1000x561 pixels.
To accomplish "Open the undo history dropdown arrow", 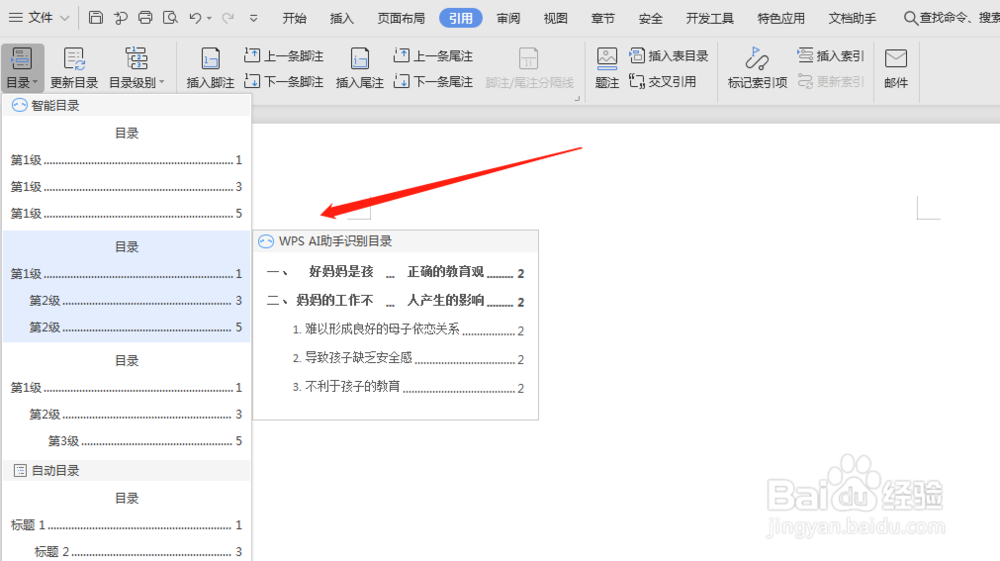I will tap(209, 18).
